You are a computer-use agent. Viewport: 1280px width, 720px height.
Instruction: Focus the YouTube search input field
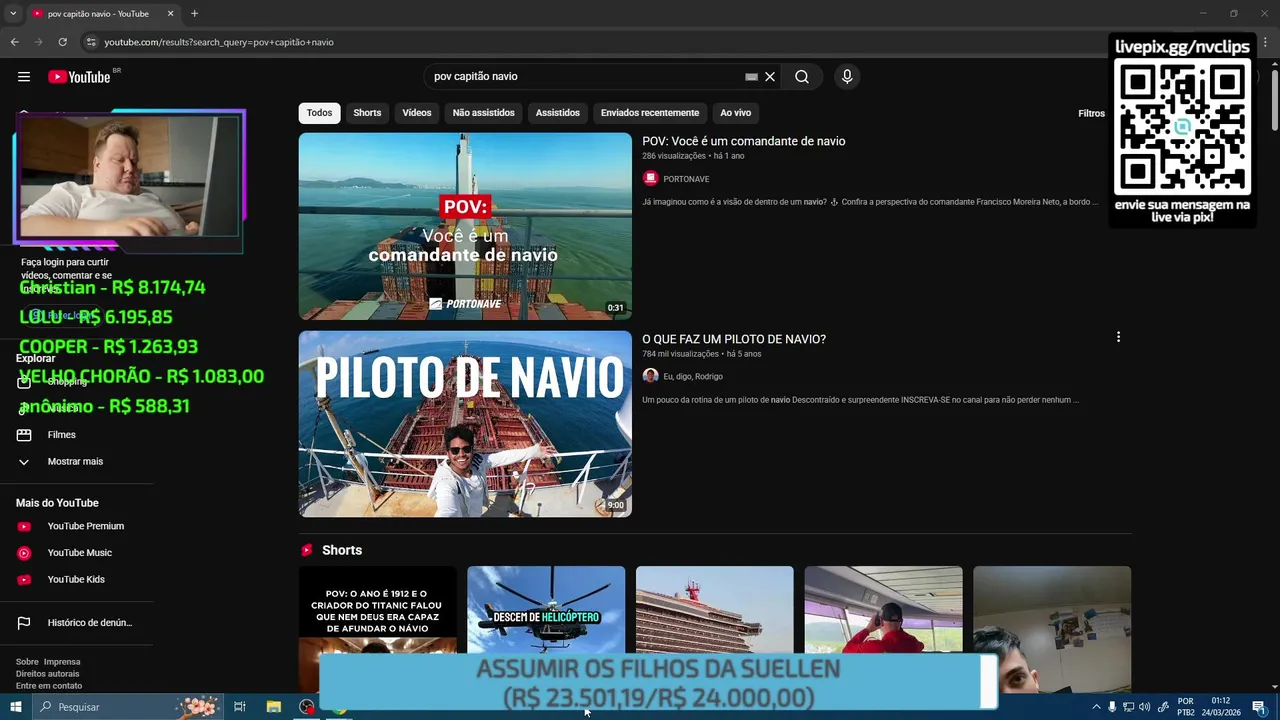(585, 77)
